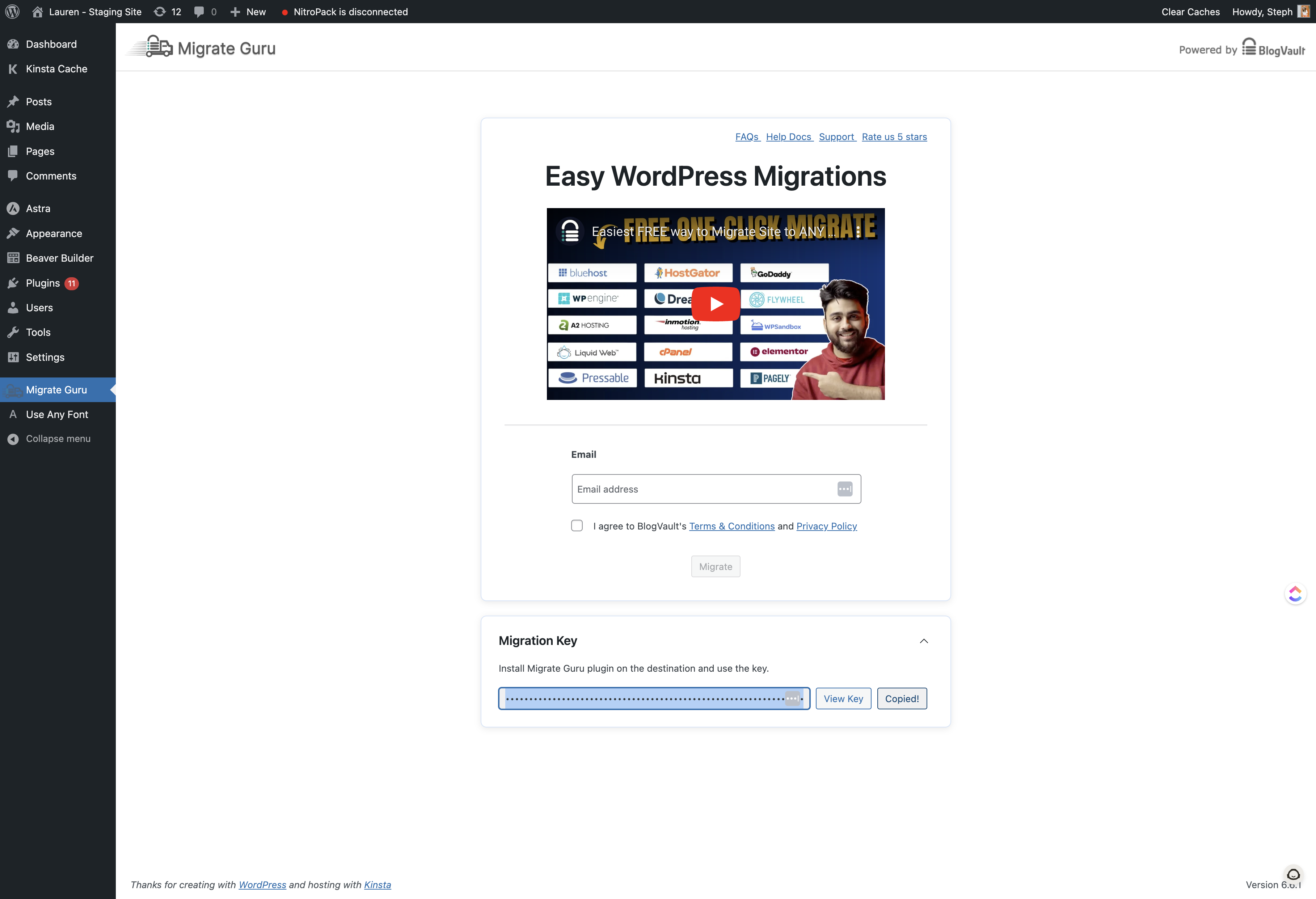Open Users in sidebar
The image size is (1316, 899).
tap(58, 308)
